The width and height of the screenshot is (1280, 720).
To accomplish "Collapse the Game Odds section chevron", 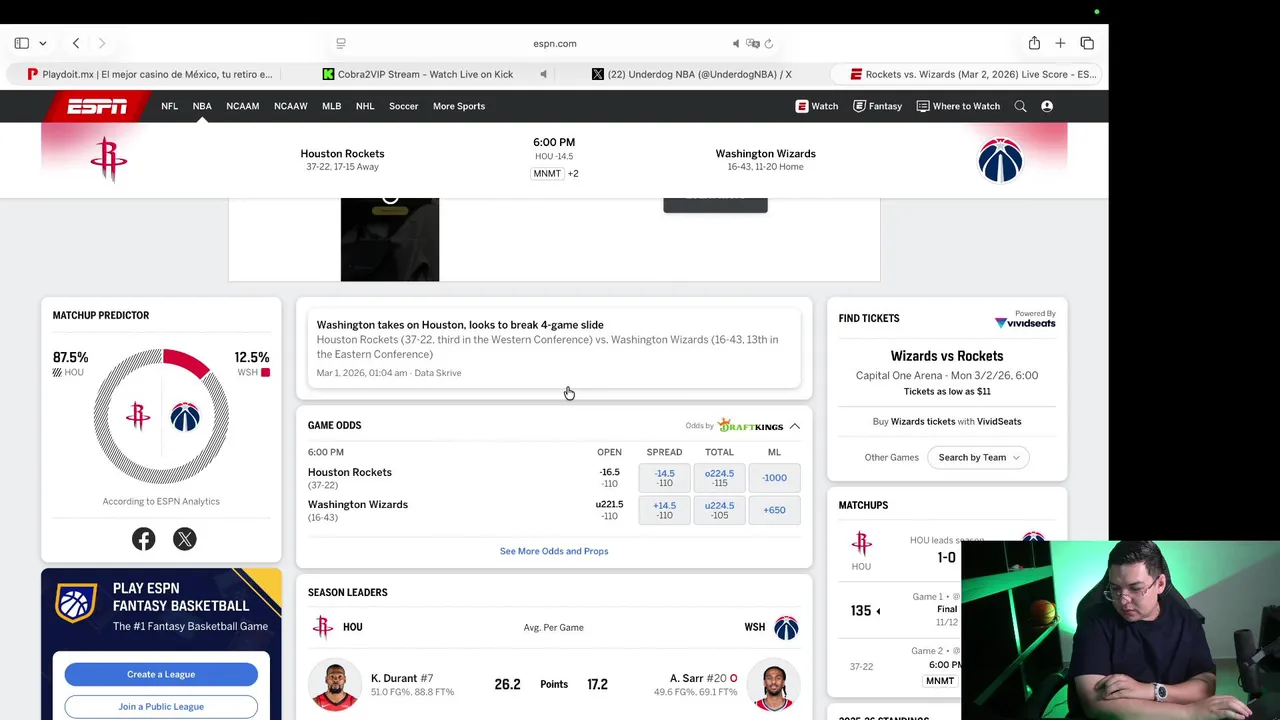I will [x=794, y=426].
